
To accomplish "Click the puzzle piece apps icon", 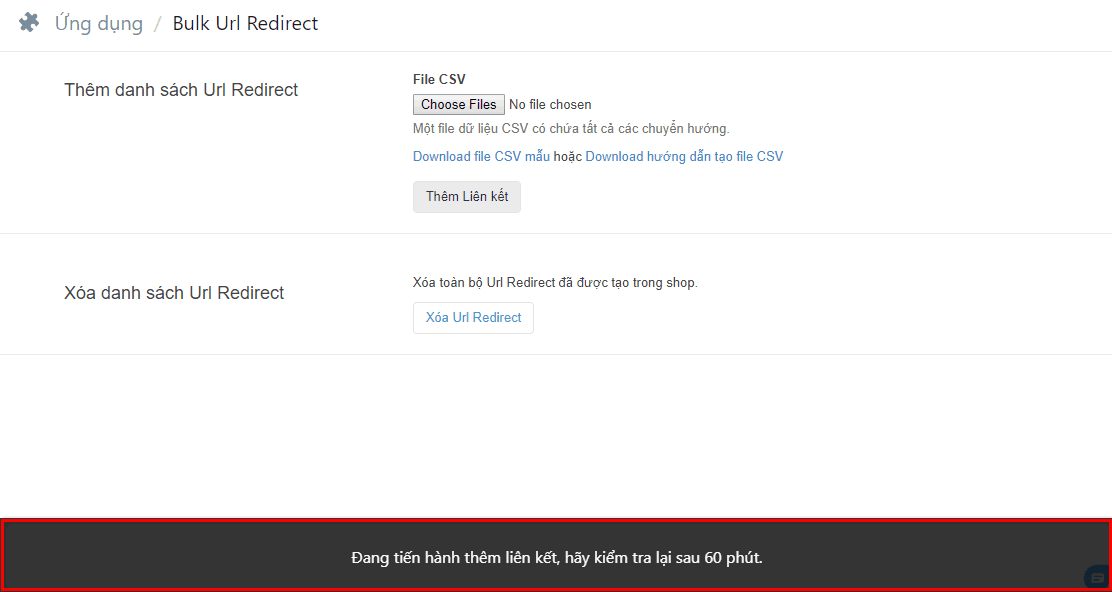I will click(x=29, y=23).
